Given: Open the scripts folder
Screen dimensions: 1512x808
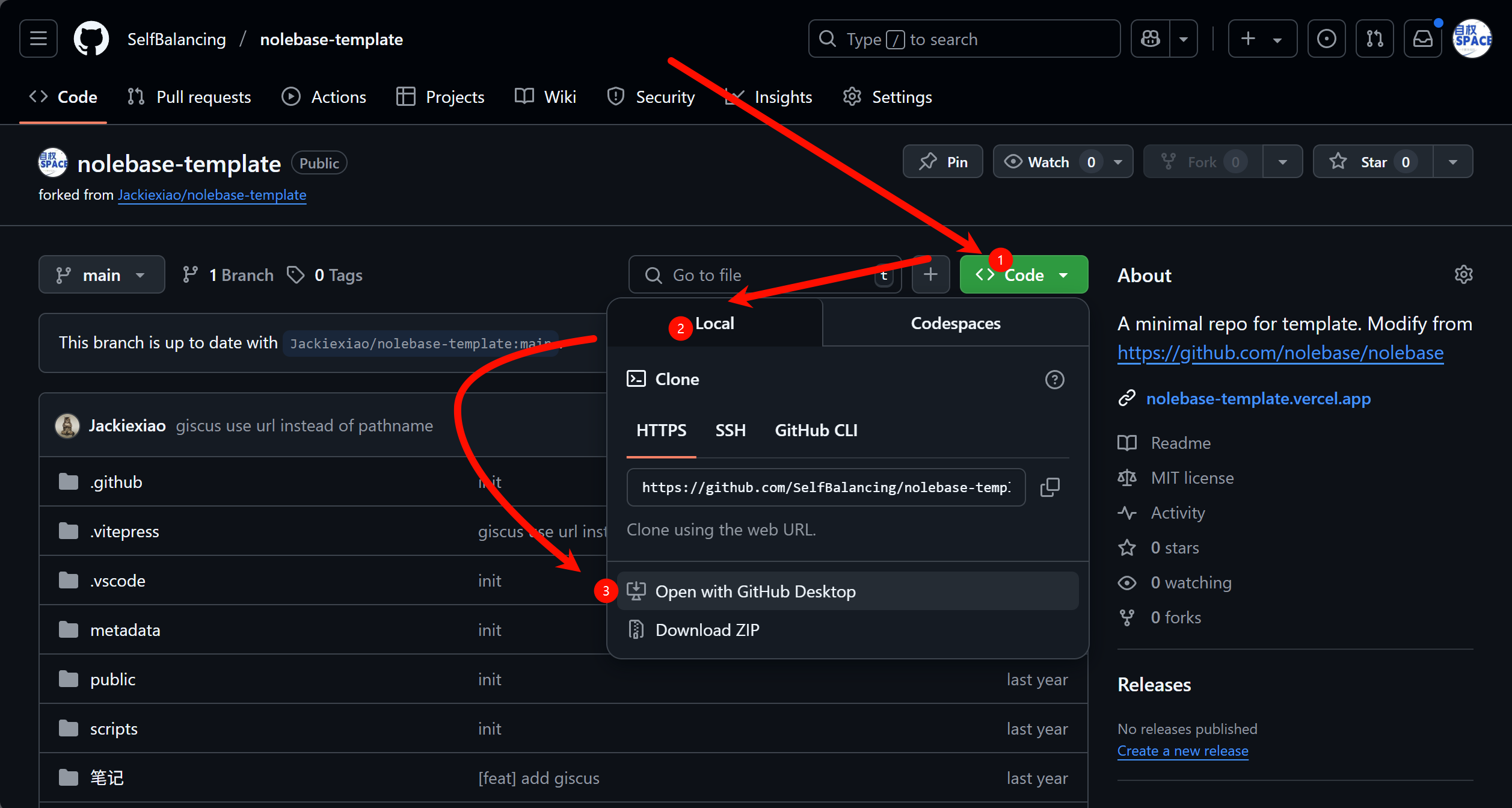Looking at the screenshot, I should (114, 729).
